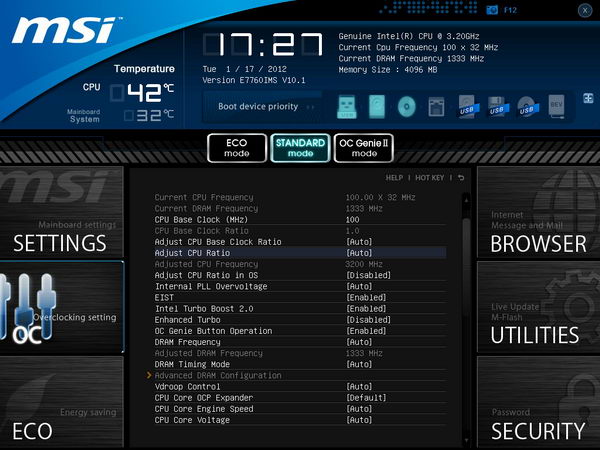Click the OC slider-knobs icon

27,308
